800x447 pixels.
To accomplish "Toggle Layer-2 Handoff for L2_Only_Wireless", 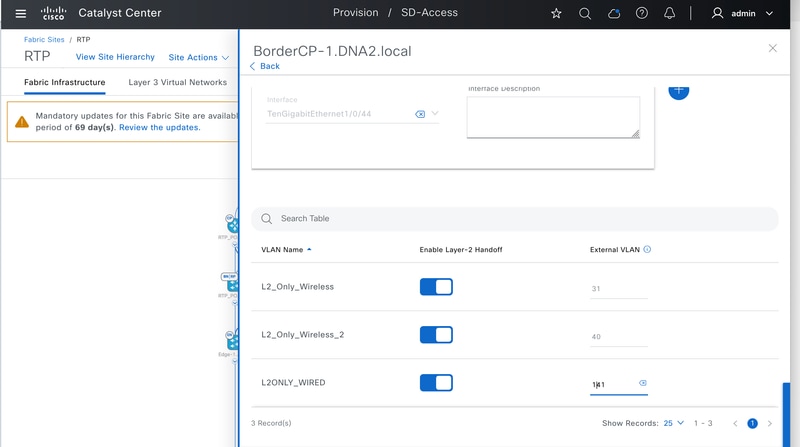I will coord(436,287).
